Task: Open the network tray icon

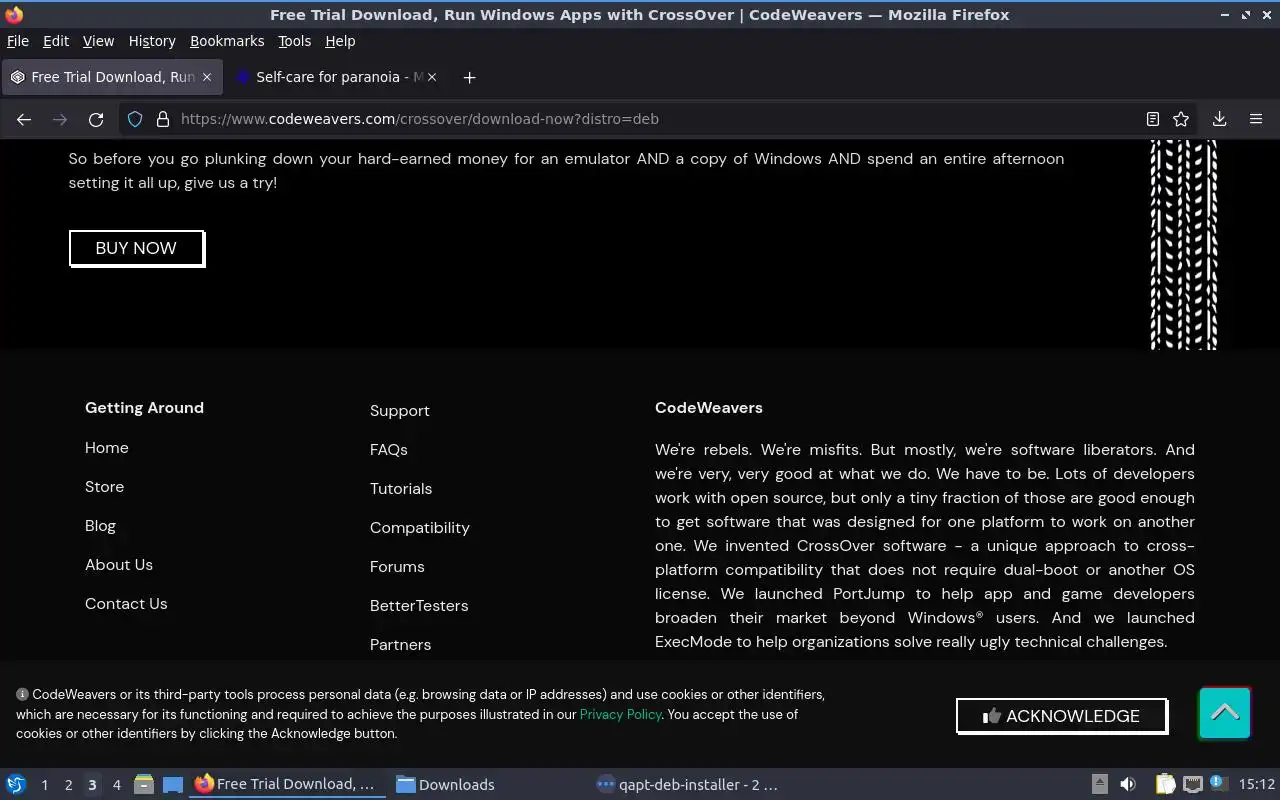Action: click(x=1192, y=785)
